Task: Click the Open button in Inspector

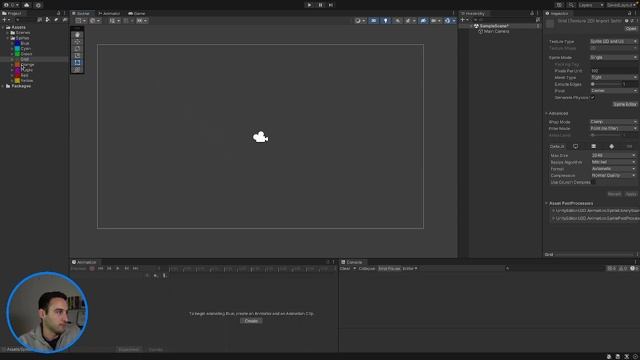Action: click(631, 29)
